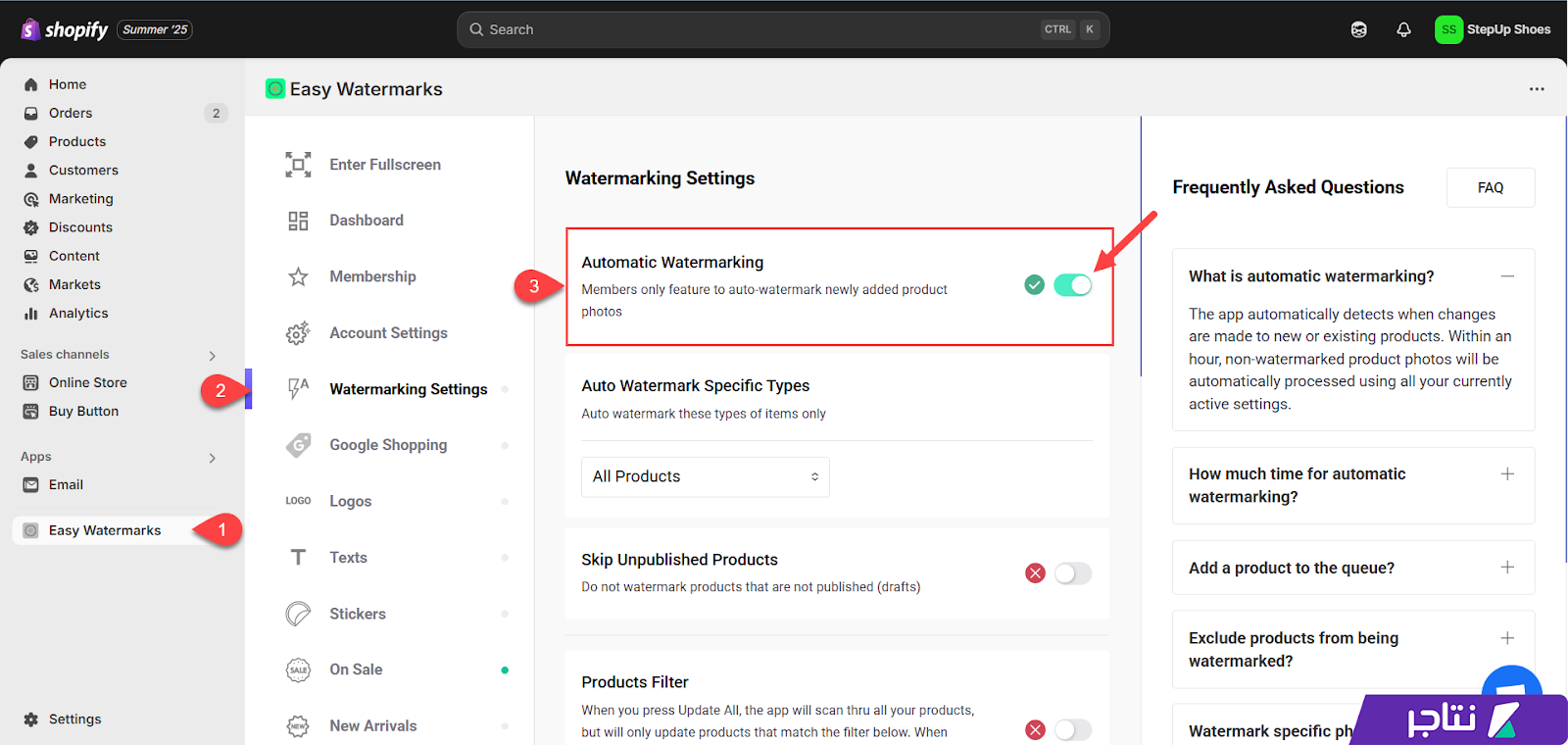The image size is (1568, 745).
Task: Click the Settings gear icon
Action: 31,720
